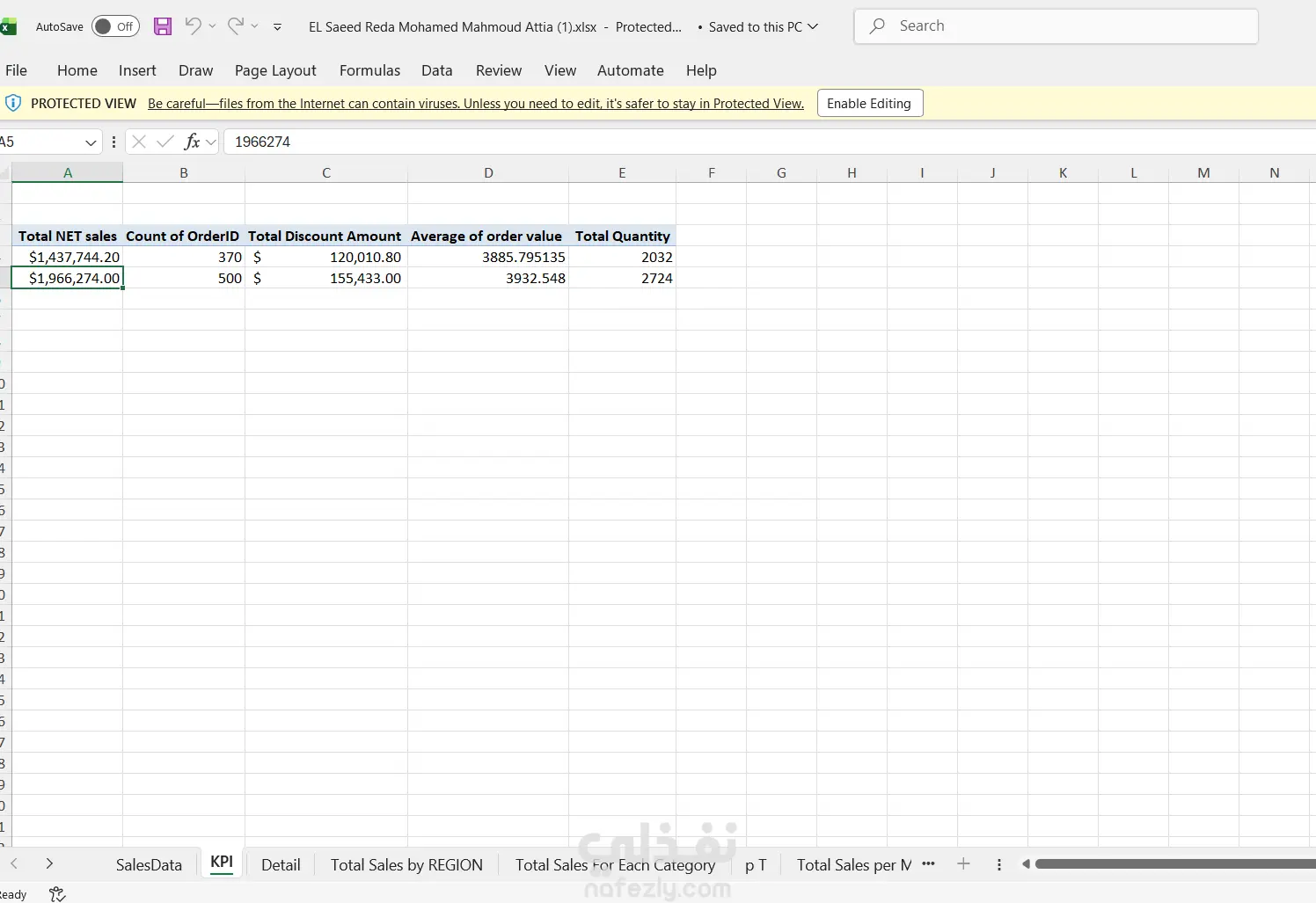Add a new sheet with plus icon
This screenshot has height=903, width=1316.
point(963,864)
